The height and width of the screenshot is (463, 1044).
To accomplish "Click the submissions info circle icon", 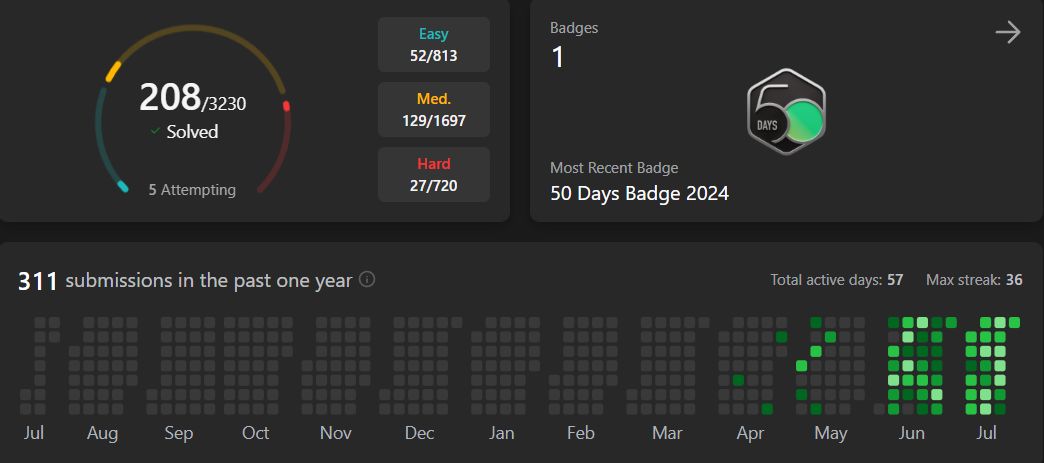I will [367, 279].
